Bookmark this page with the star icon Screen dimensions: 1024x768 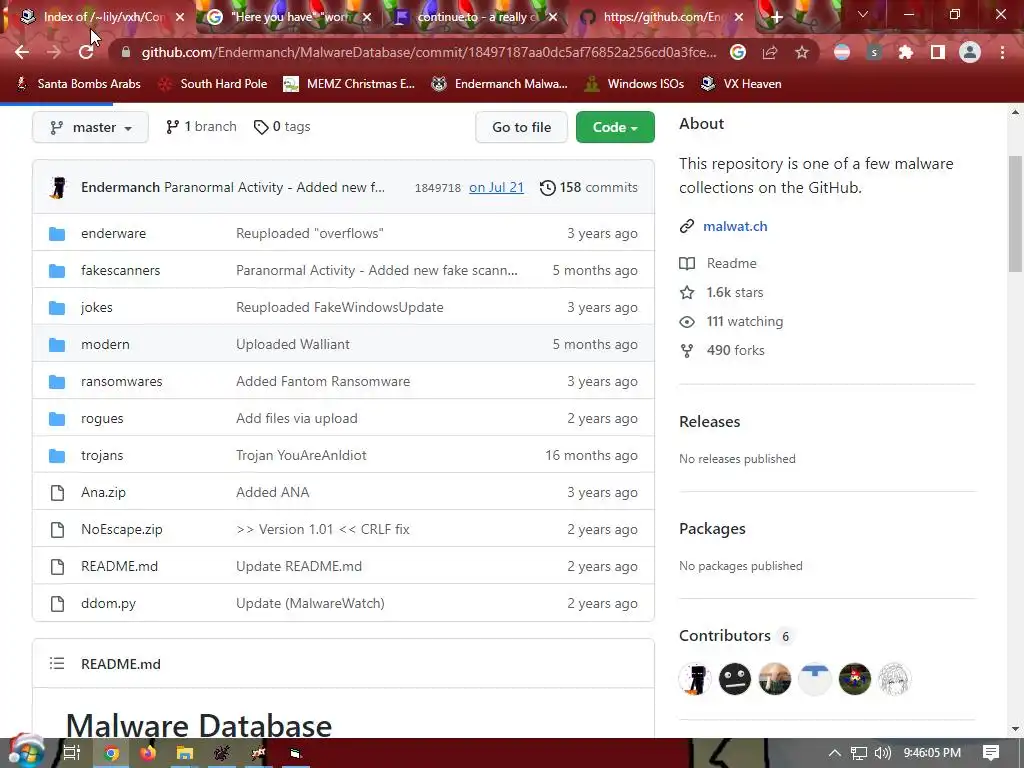802,52
